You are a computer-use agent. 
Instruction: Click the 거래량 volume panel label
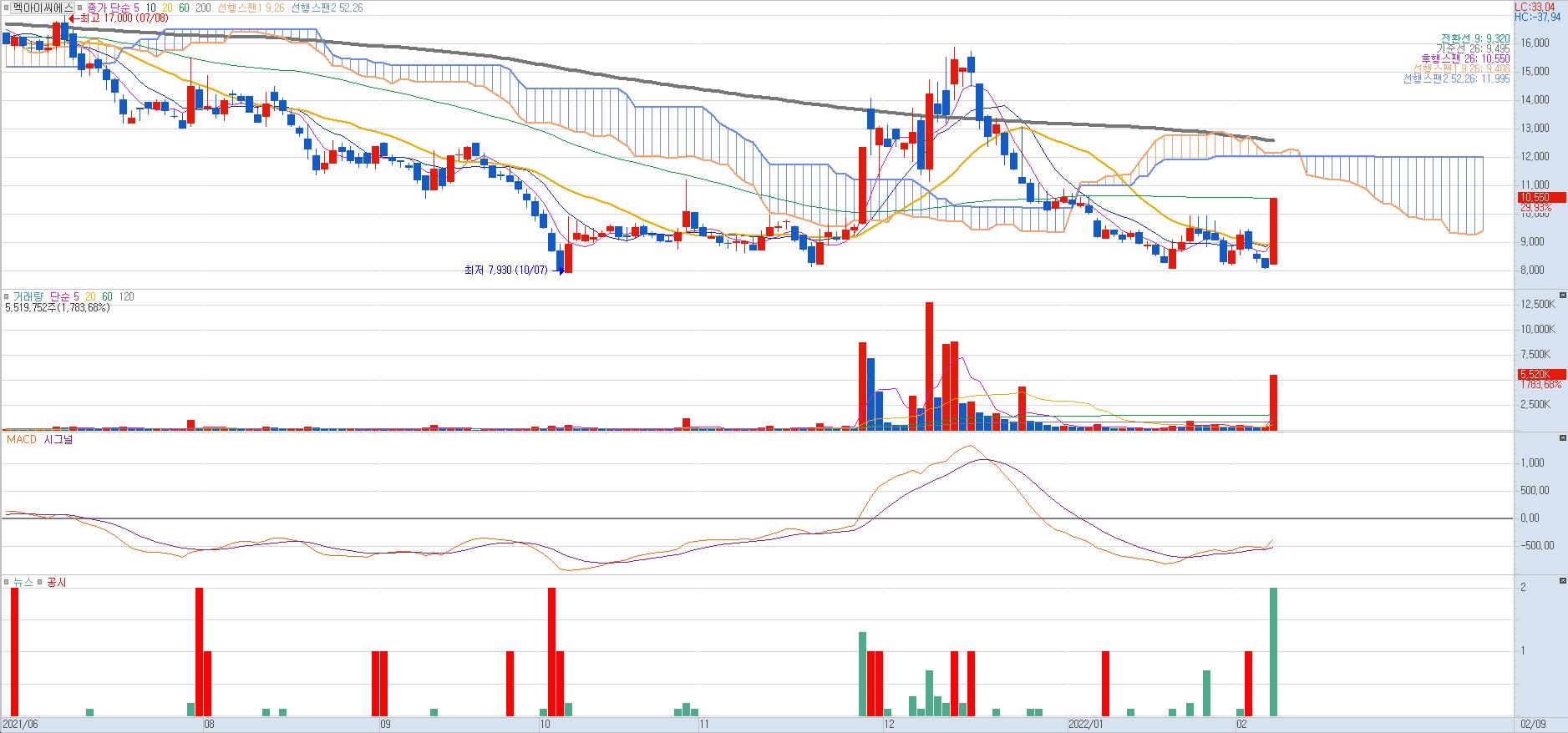[28, 296]
